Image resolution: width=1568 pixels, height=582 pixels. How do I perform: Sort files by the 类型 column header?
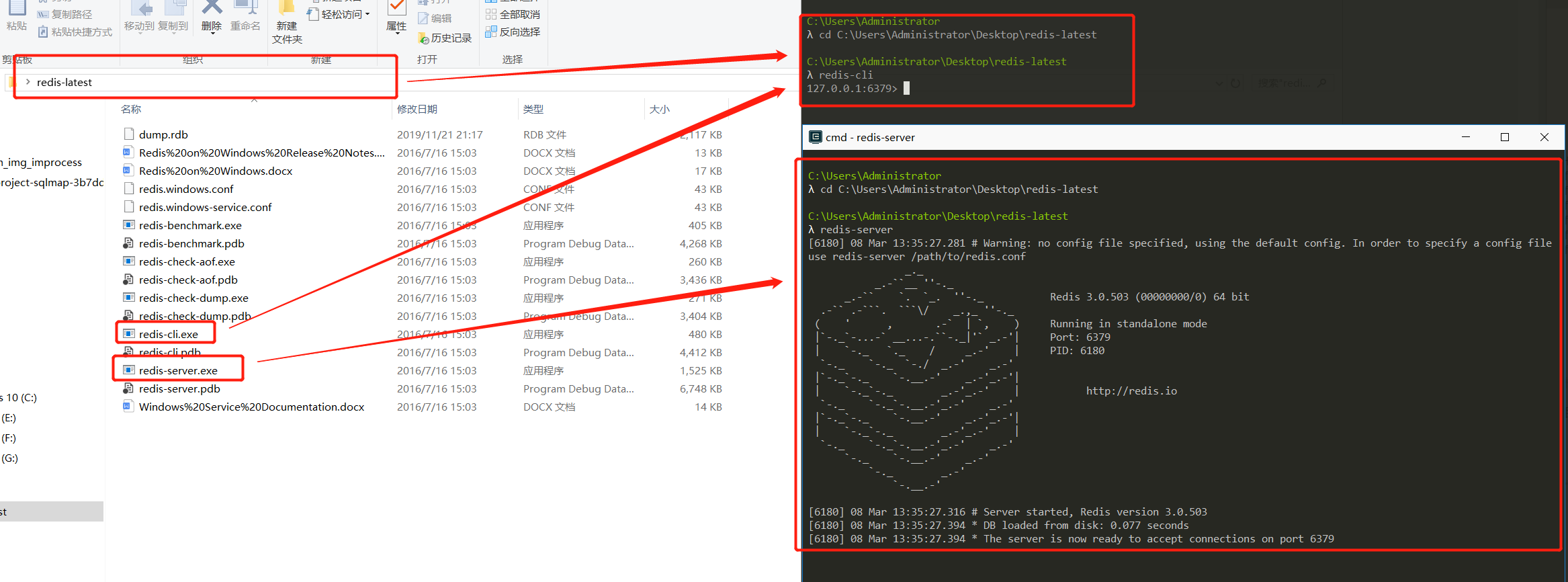[x=533, y=109]
